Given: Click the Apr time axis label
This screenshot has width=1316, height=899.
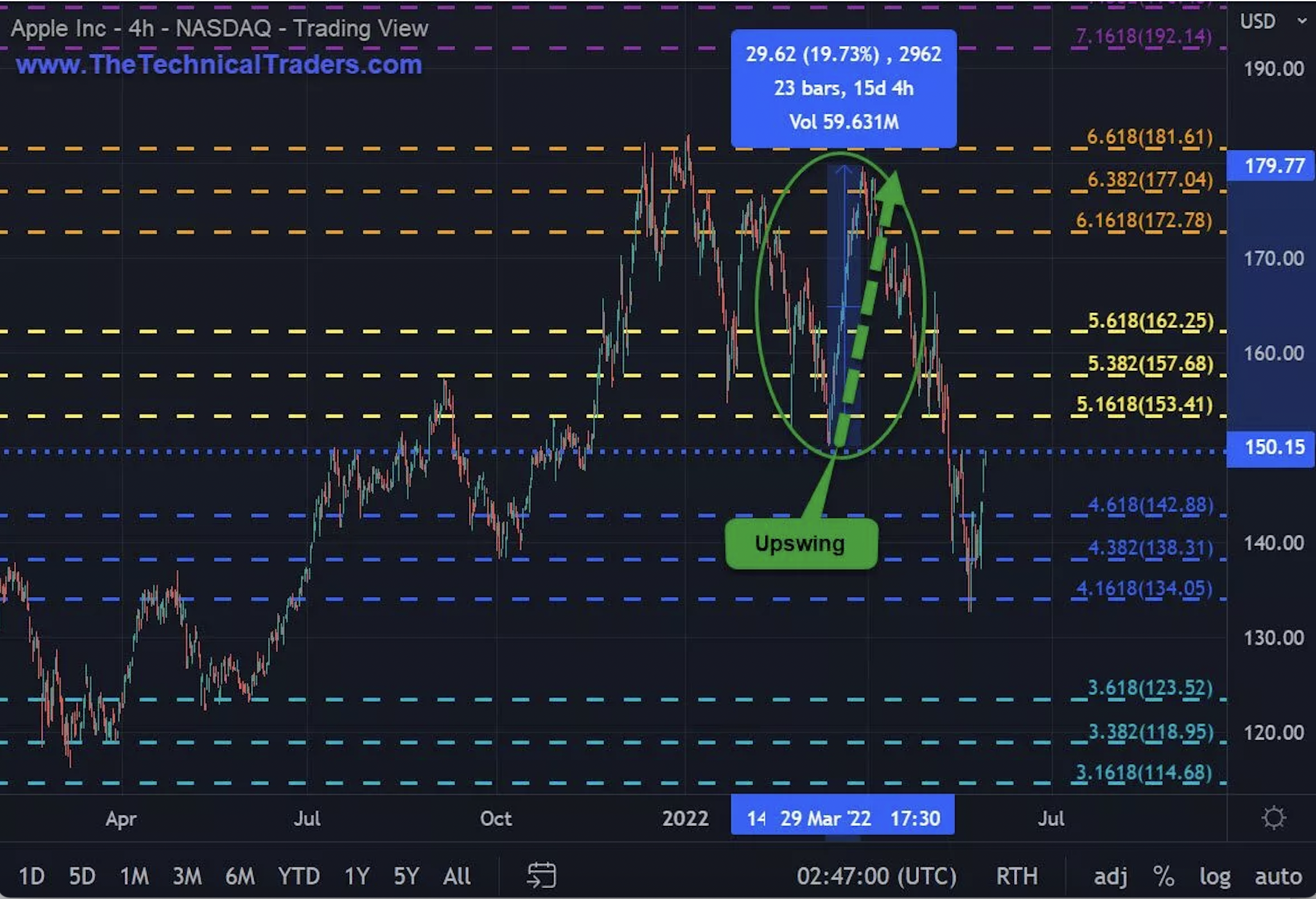Looking at the screenshot, I should [x=121, y=819].
